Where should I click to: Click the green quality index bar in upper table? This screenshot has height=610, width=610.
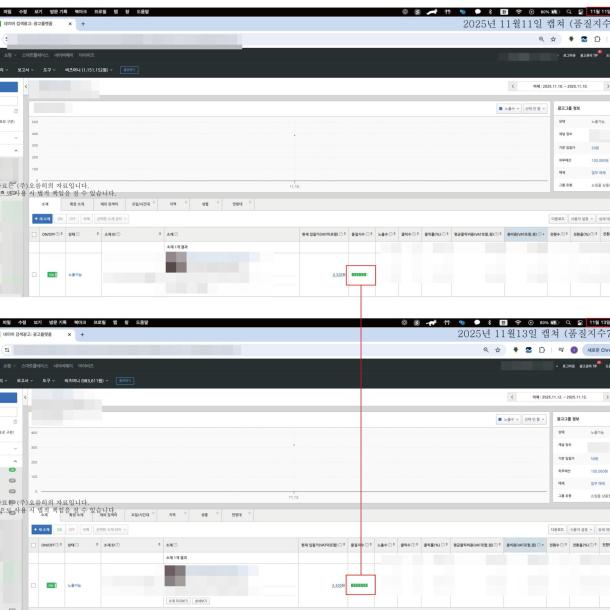point(360,273)
